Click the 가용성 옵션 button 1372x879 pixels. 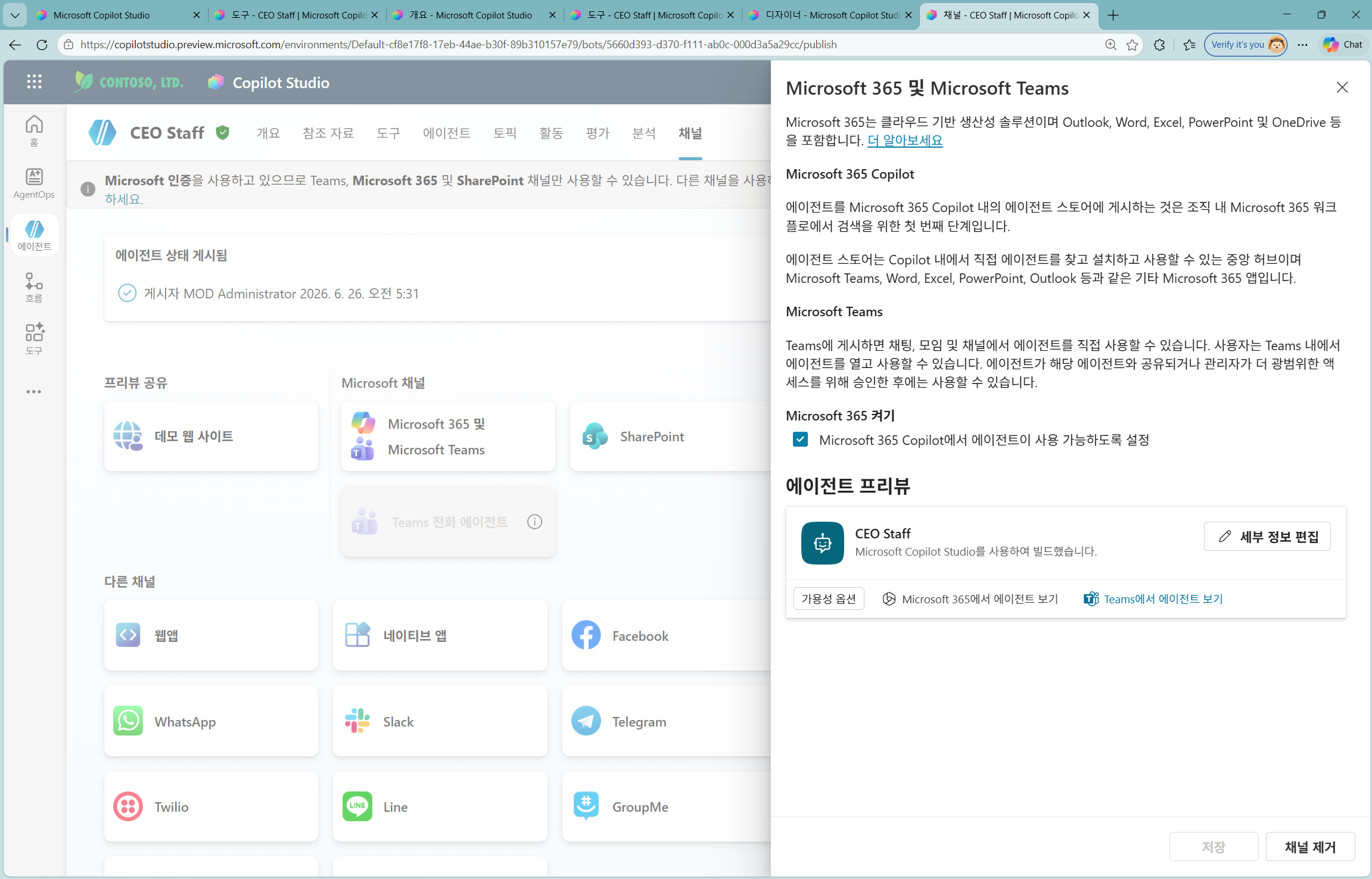829,599
